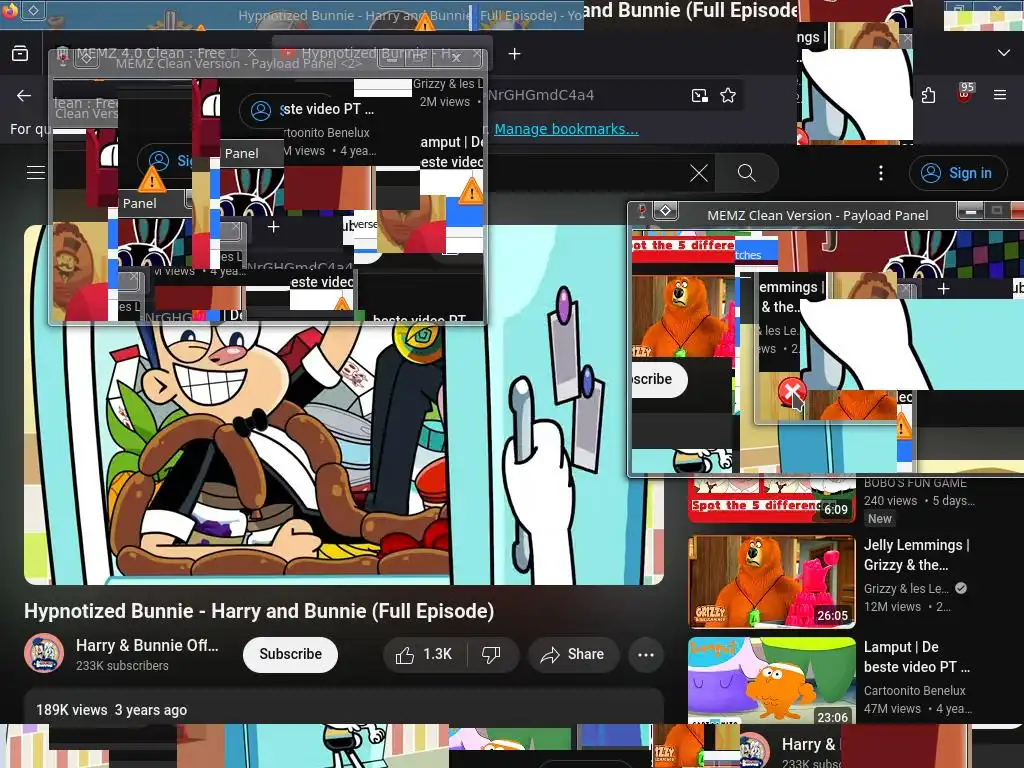Select the MEMZ 4.0 Clean browser tab

155,54
